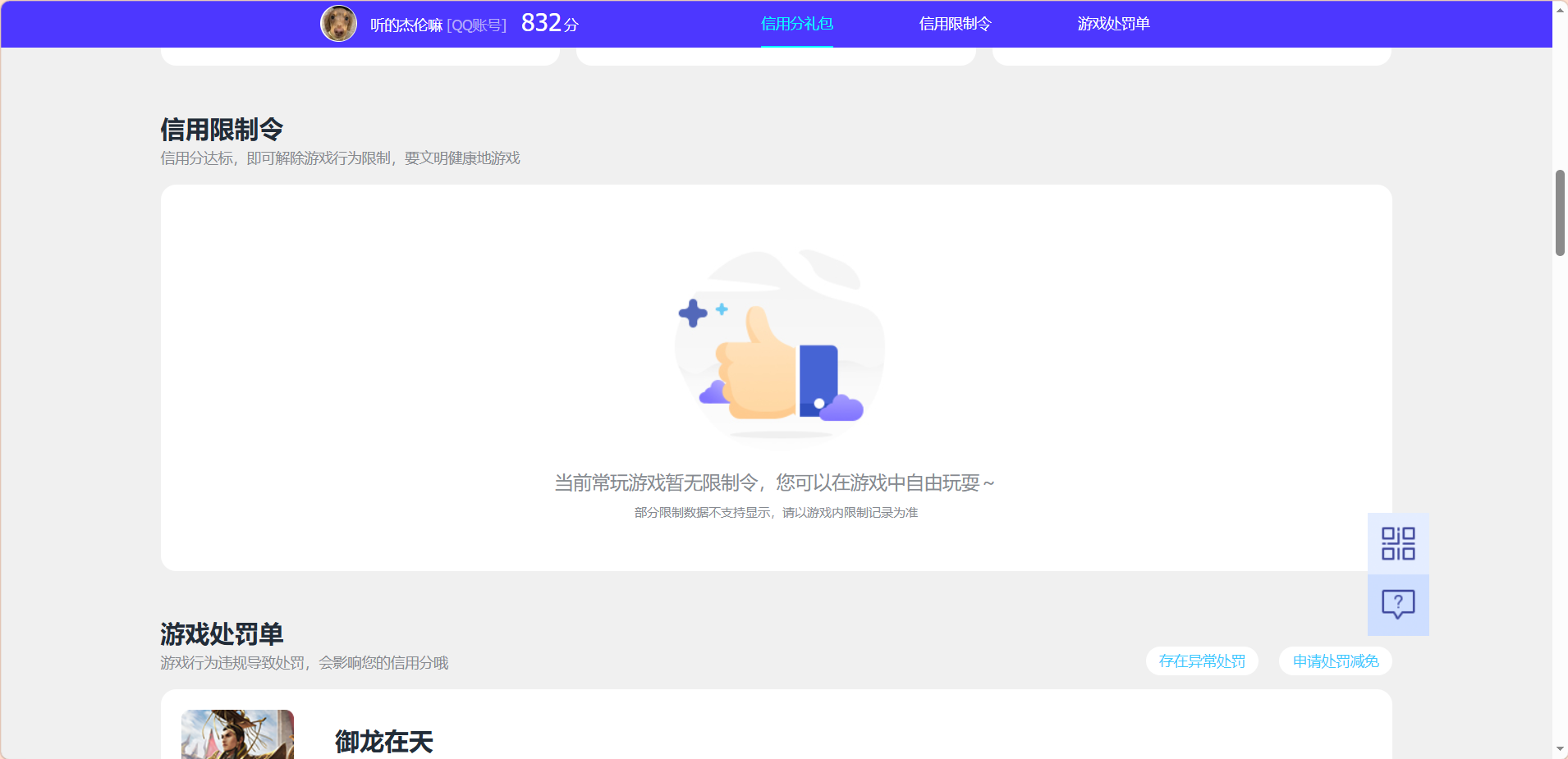Click the 信用限制令 section heading

221,129
